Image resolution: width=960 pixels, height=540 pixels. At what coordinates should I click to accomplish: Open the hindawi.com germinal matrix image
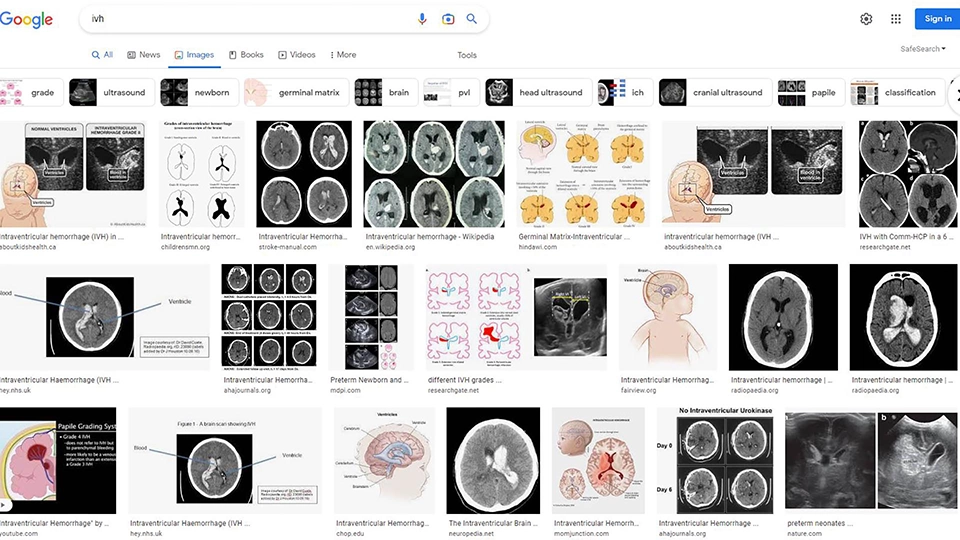(x=583, y=174)
